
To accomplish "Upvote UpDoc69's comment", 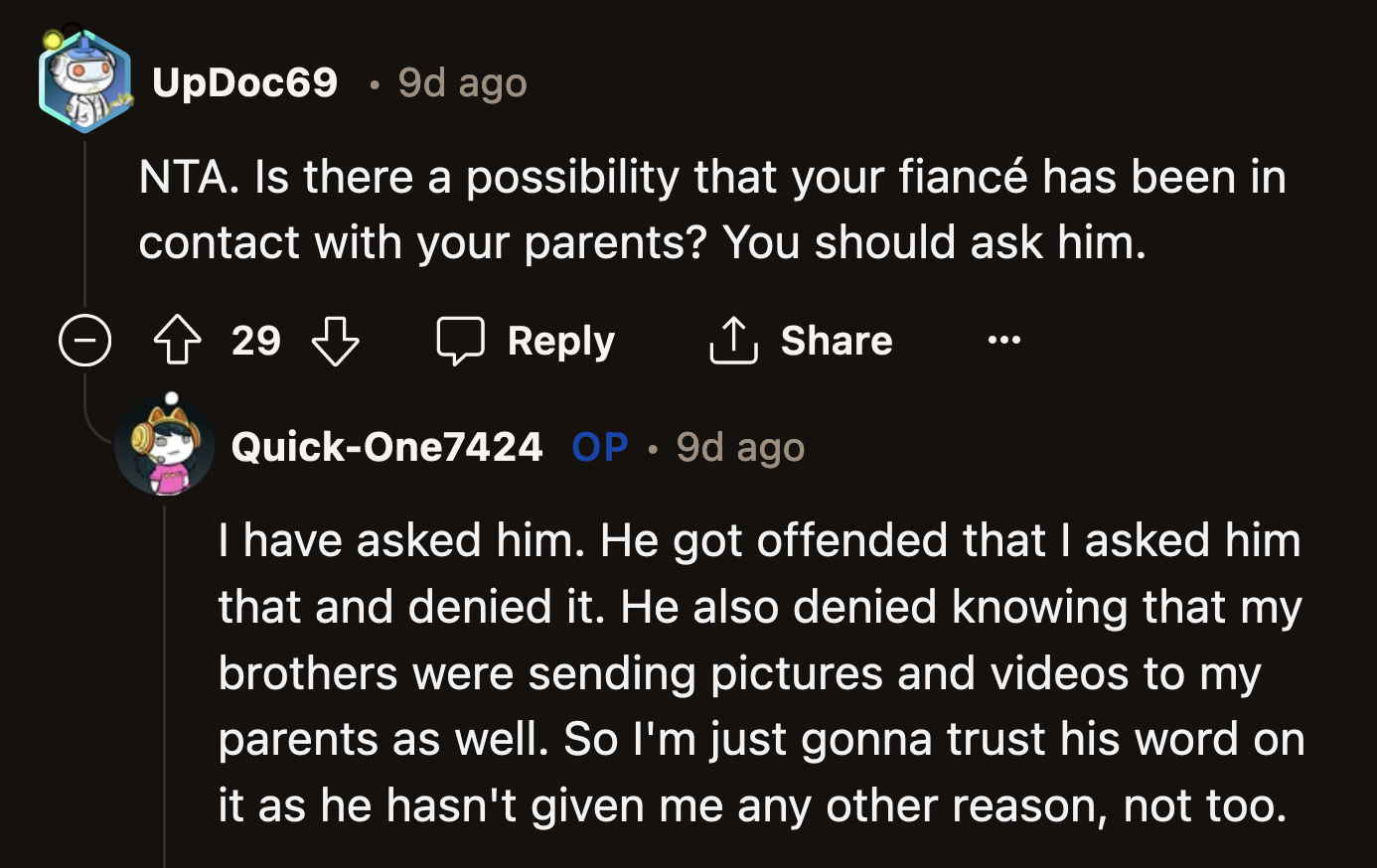I will point(177,341).
